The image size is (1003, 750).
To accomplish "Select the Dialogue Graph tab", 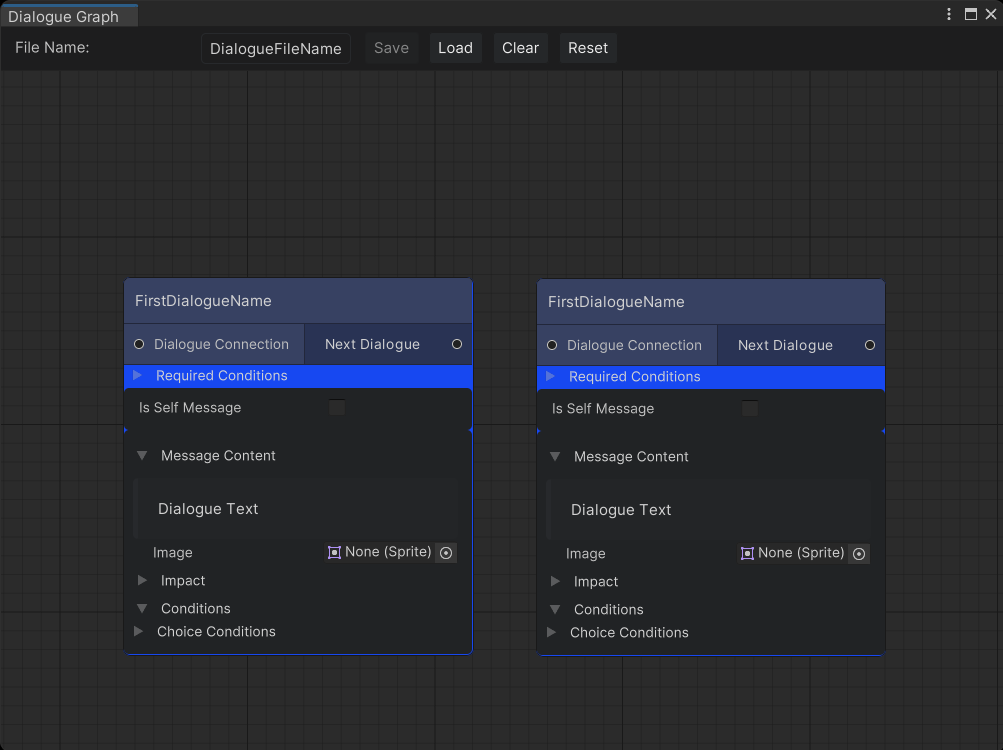I will click(64, 17).
